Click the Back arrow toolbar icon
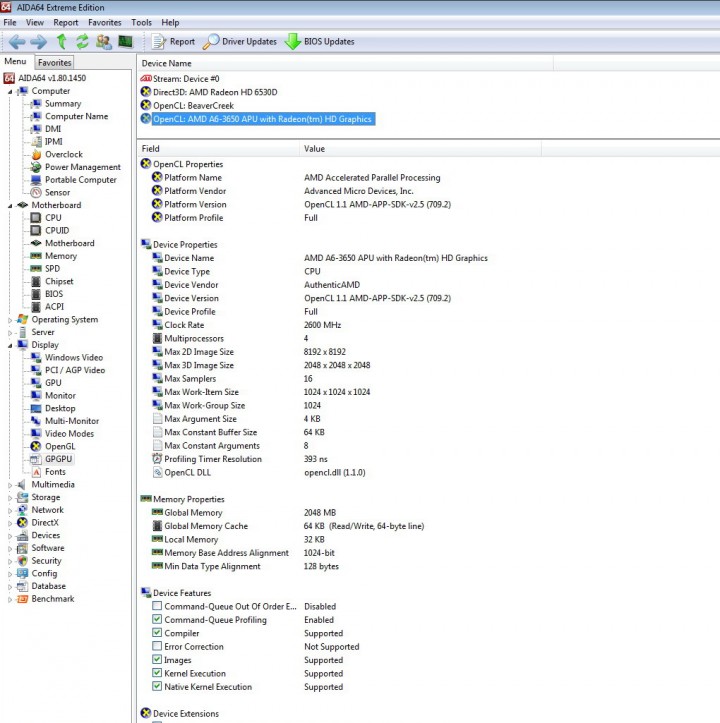Image resolution: width=720 pixels, height=723 pixels. click(18, 42)
